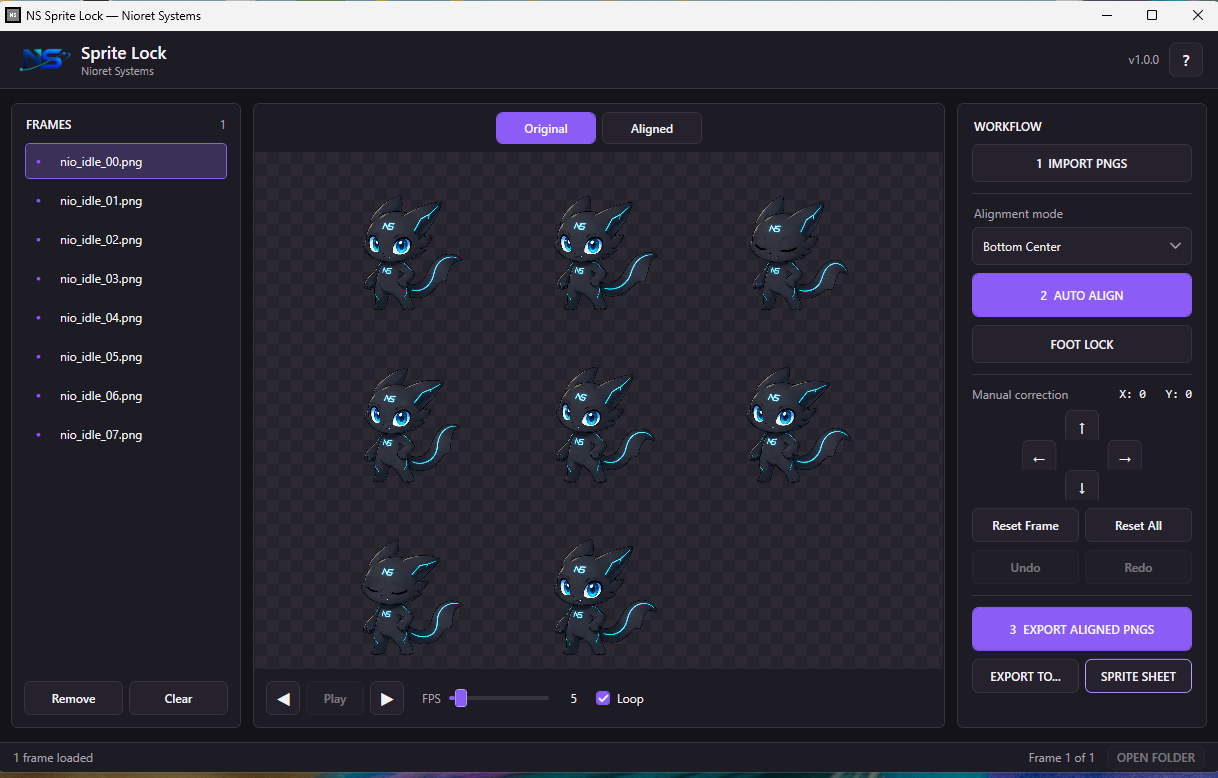Click the 'Y: 0' offset readout

pyautogui.click(x=1178, y=394)
